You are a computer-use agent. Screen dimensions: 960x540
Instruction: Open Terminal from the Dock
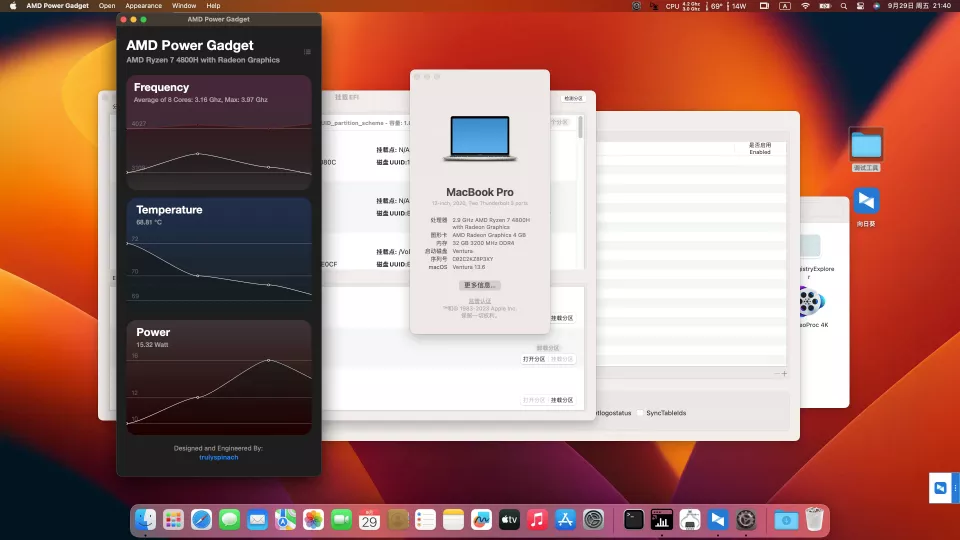(633, 520)
